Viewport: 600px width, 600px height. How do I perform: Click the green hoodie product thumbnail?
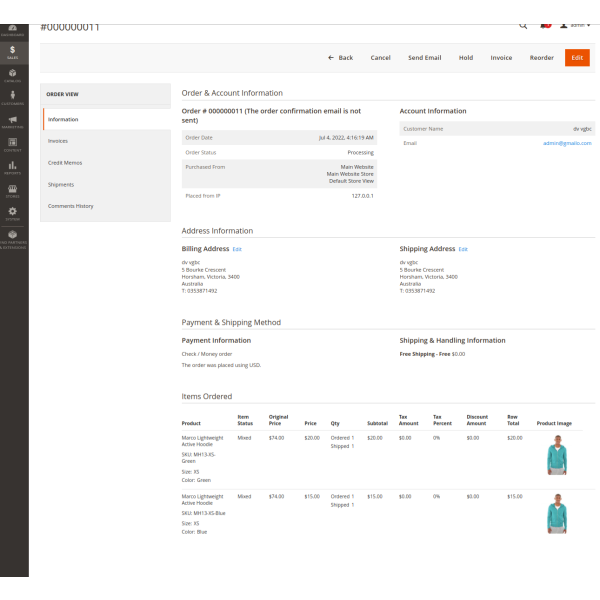click(x=556, y=458)
